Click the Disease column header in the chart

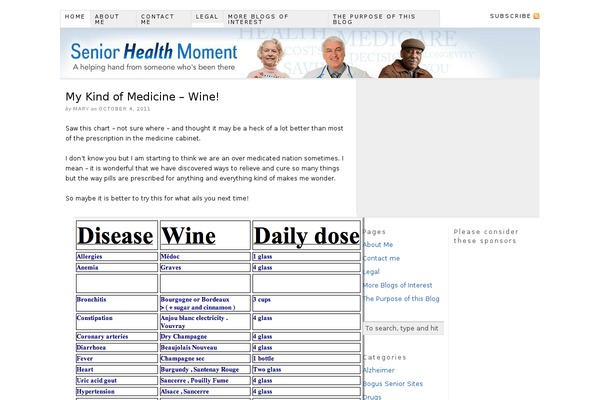click(x=117, y=235)
